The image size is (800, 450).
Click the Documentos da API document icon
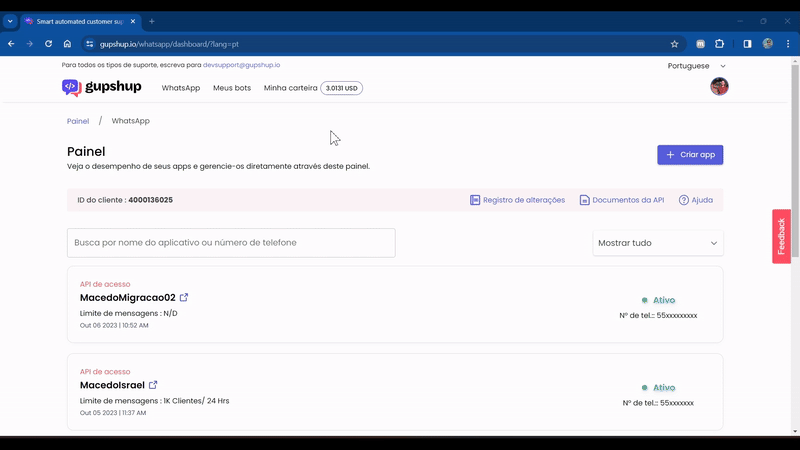[x=585, y=200]
